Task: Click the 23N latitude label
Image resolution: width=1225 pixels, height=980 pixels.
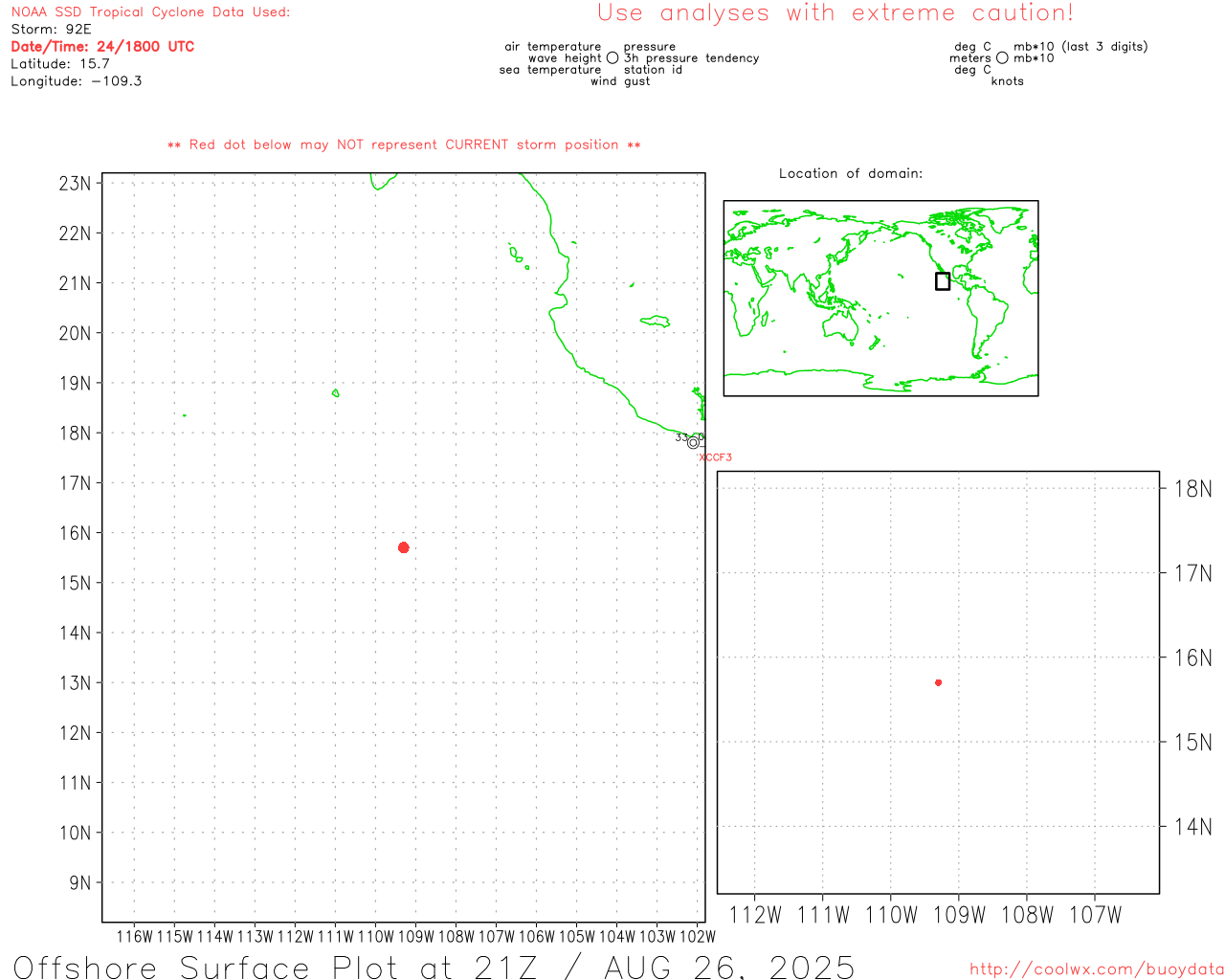Action: click(x=76, y=183)
